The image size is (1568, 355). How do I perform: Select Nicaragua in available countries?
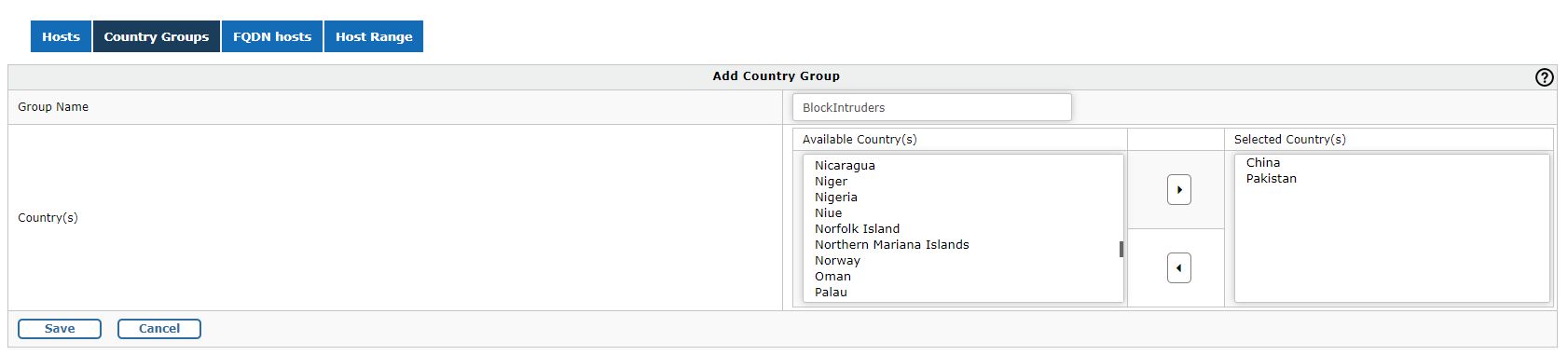click(x=845, y=165)
